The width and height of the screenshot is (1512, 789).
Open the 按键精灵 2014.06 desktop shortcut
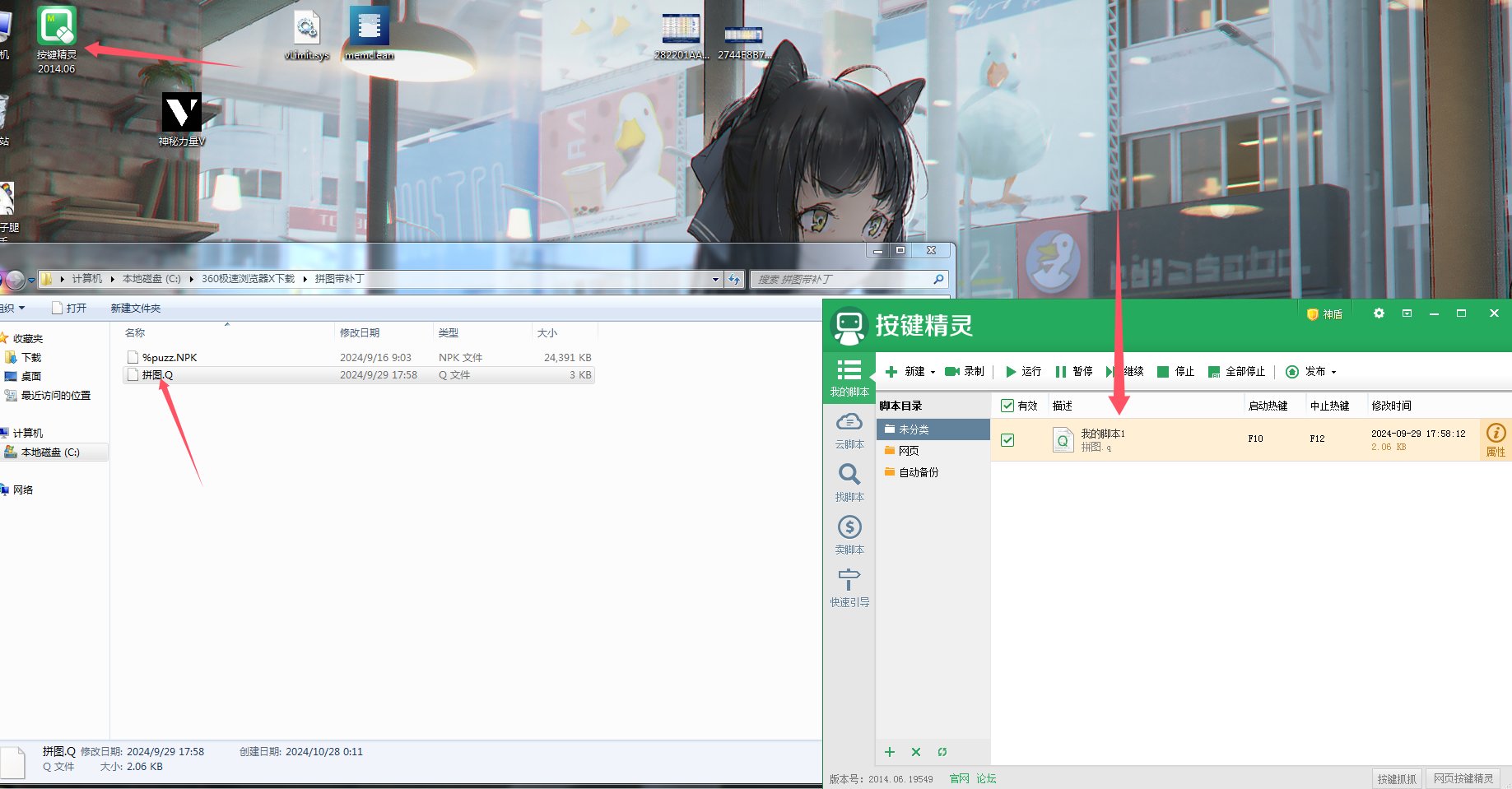click(x=56, y=39)
